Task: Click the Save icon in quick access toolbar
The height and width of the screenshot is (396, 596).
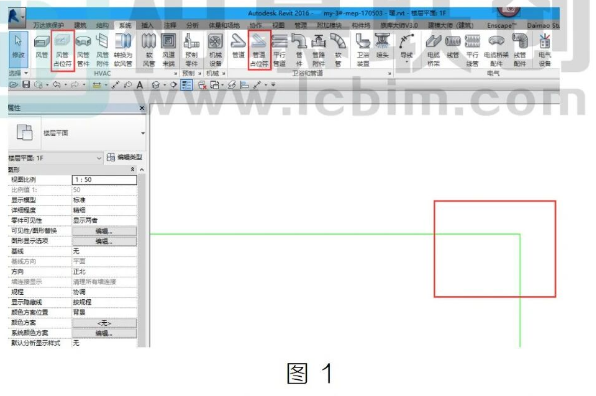Action: (x=26, y=84)
